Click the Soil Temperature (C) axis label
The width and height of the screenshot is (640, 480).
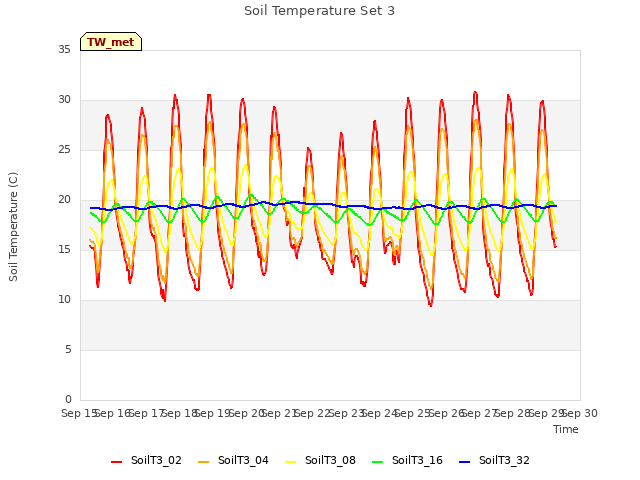13,227
